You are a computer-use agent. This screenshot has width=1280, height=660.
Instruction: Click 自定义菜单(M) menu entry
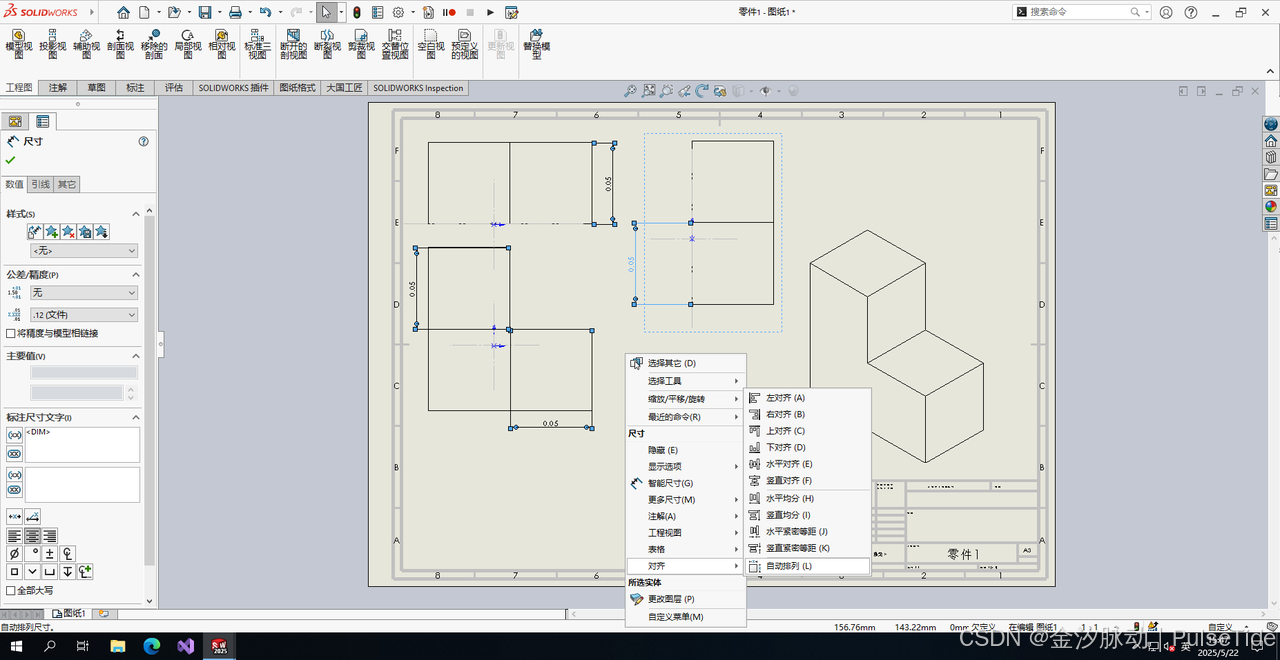[686, 617]
